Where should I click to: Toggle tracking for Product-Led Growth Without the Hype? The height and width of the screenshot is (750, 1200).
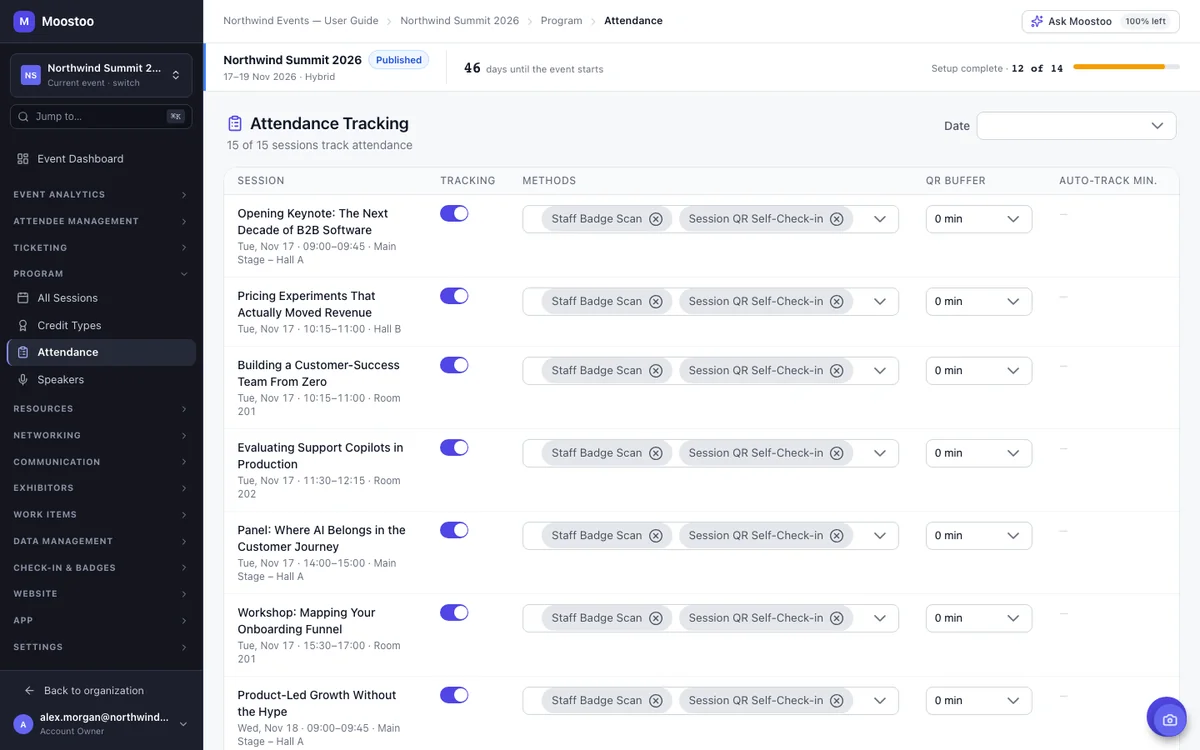point(454,695)
